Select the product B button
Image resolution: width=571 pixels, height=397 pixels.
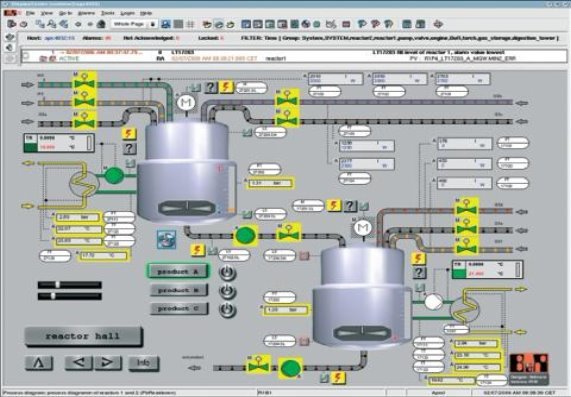(178, 290)
